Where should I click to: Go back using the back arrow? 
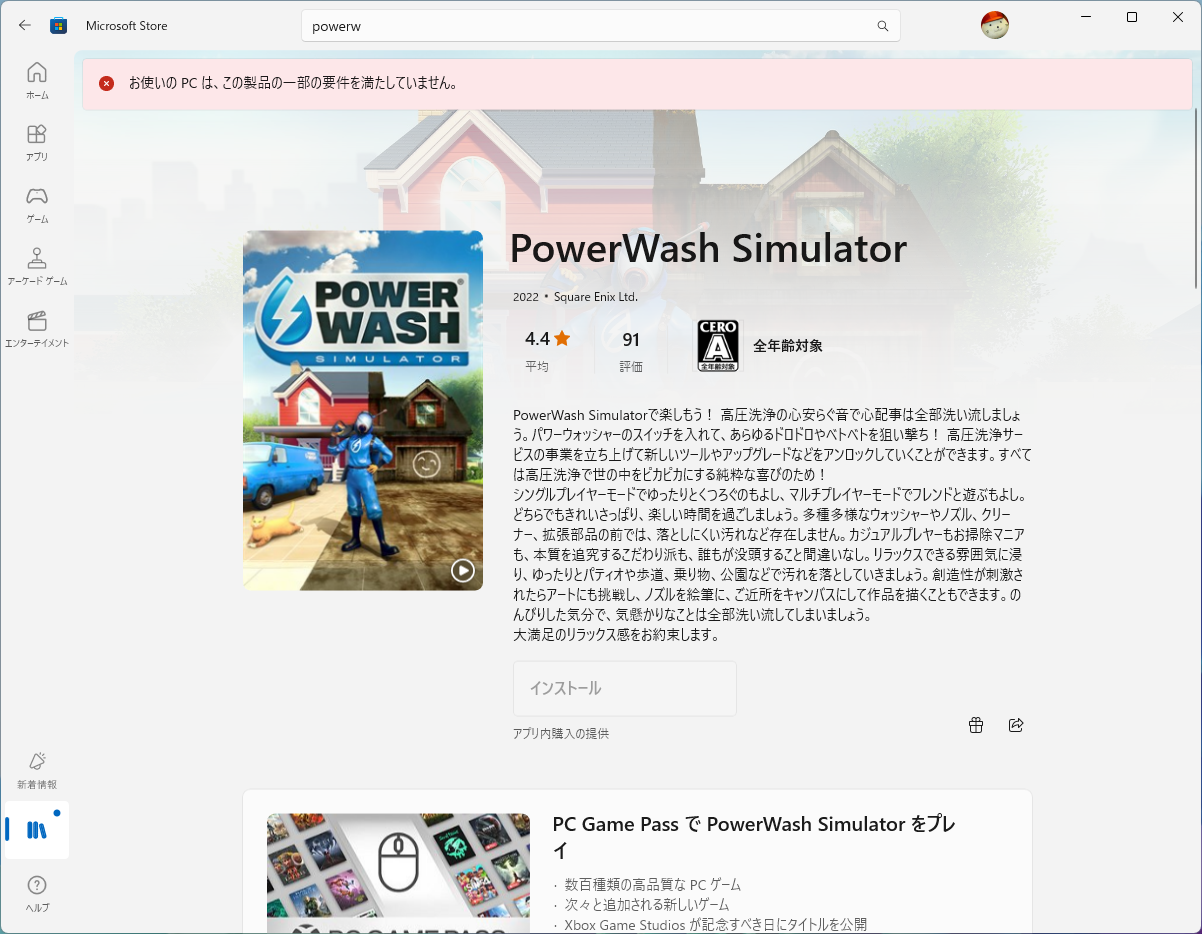[x=22, y=25]
